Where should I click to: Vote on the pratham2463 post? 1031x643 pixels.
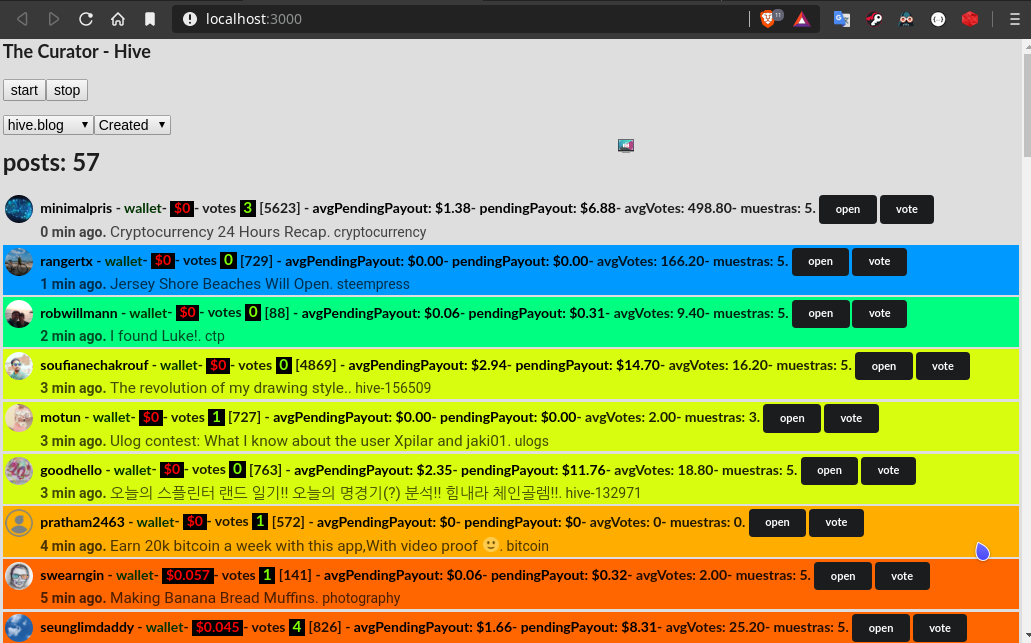click(836, 523)
